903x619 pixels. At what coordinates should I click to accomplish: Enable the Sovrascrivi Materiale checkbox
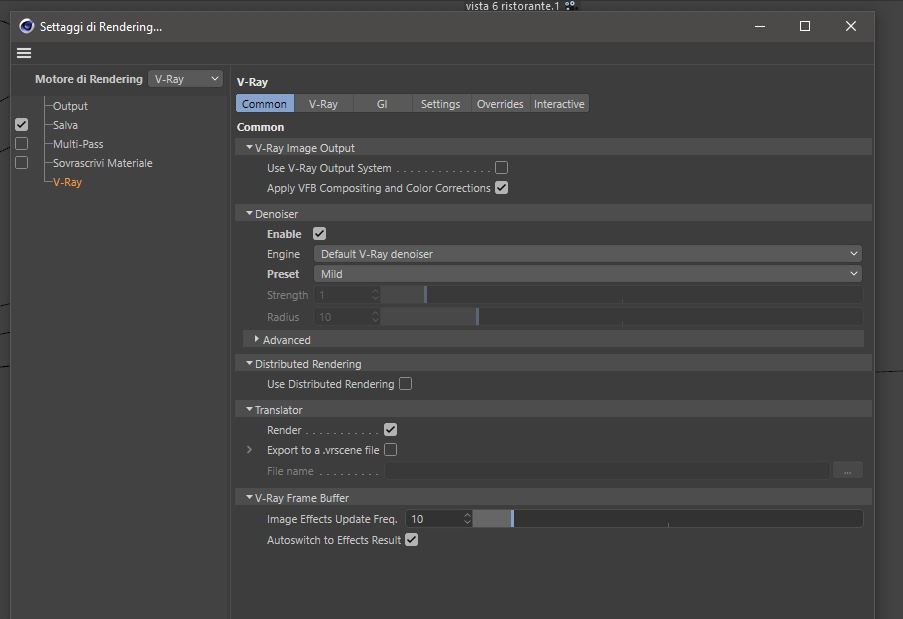click(21, 162)
